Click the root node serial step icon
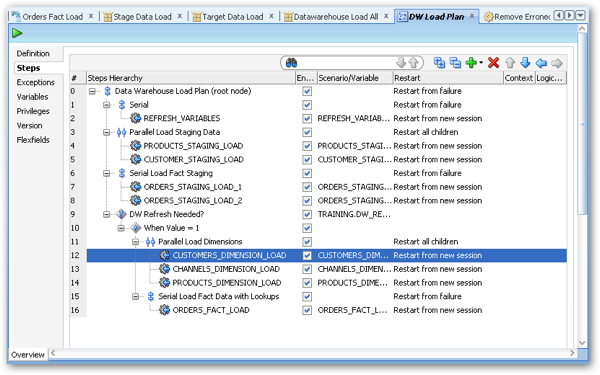 pos(107,91)
